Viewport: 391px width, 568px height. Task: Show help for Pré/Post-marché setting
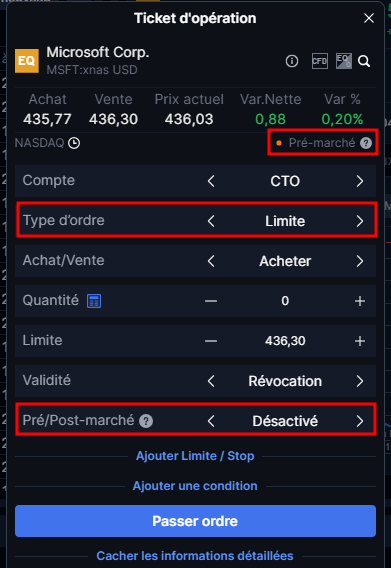(x=146, y=421)
